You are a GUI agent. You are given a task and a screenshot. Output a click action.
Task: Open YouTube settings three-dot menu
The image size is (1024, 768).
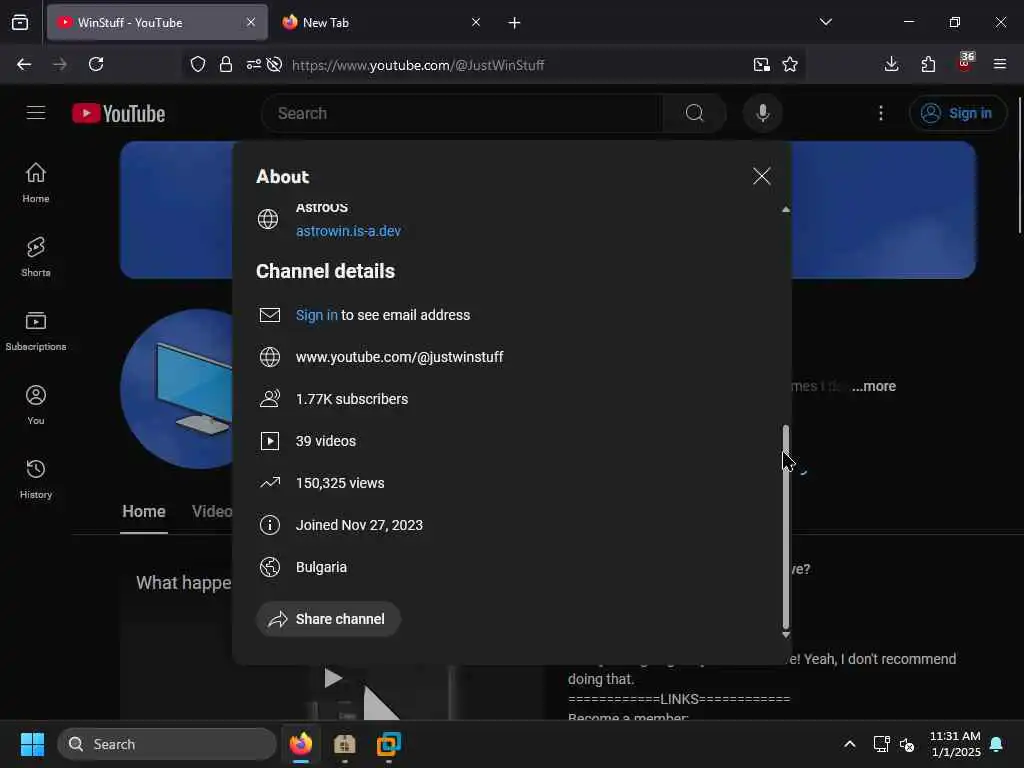click(x=881, y=113)
